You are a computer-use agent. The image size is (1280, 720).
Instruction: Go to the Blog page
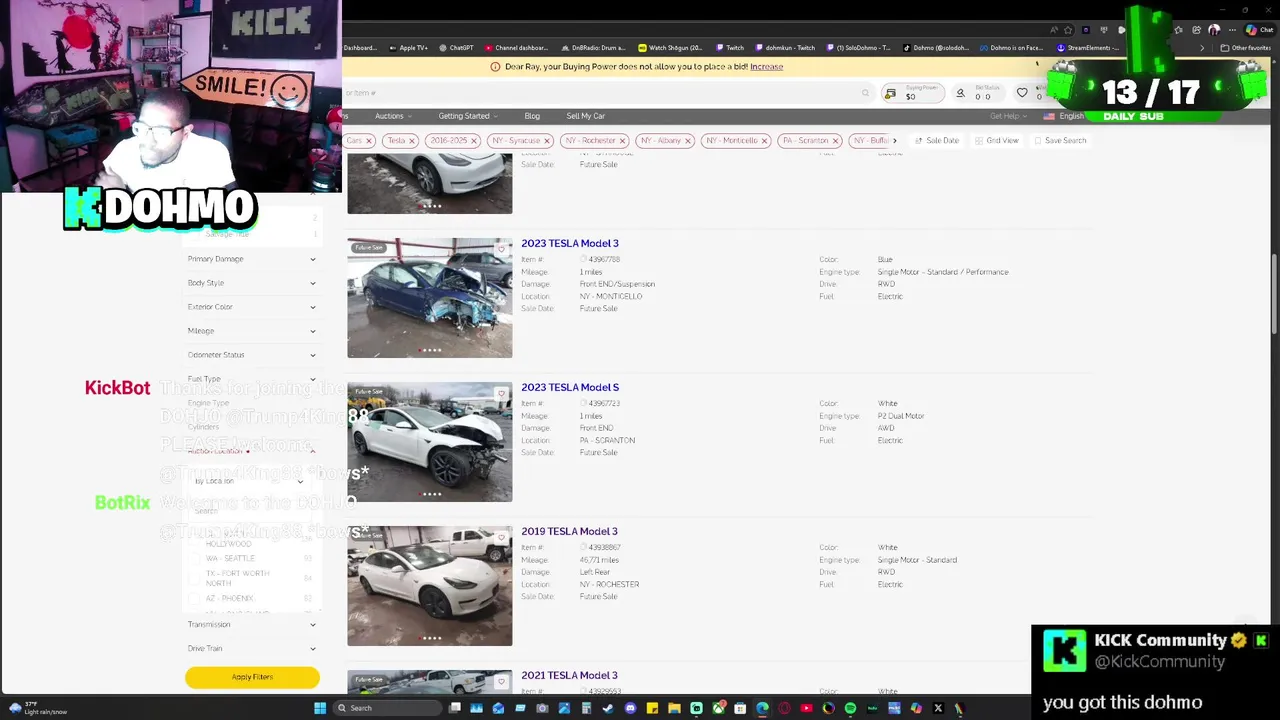point(532,116)
